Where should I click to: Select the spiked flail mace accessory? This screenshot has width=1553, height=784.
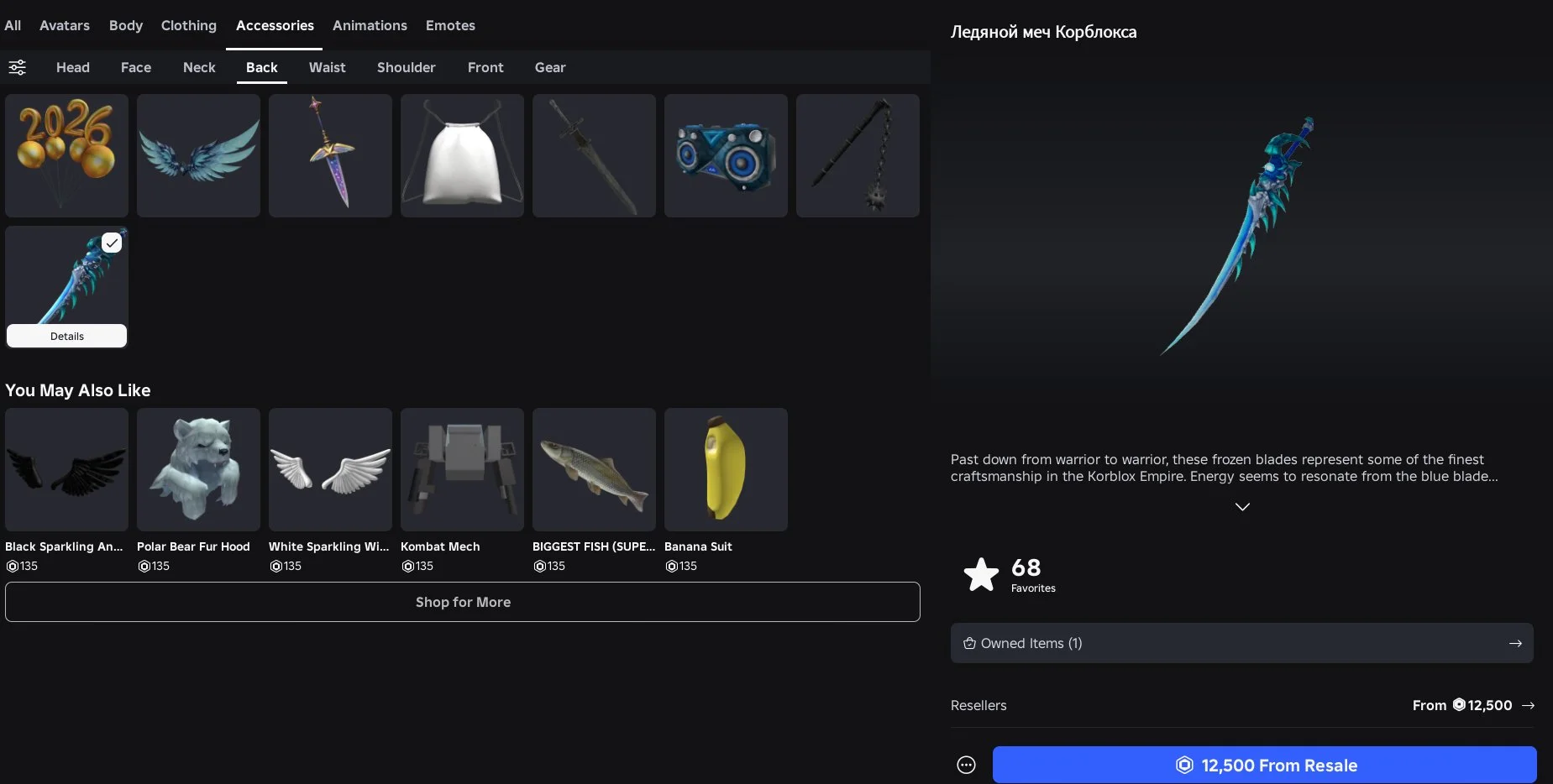[x=858, y=155]
